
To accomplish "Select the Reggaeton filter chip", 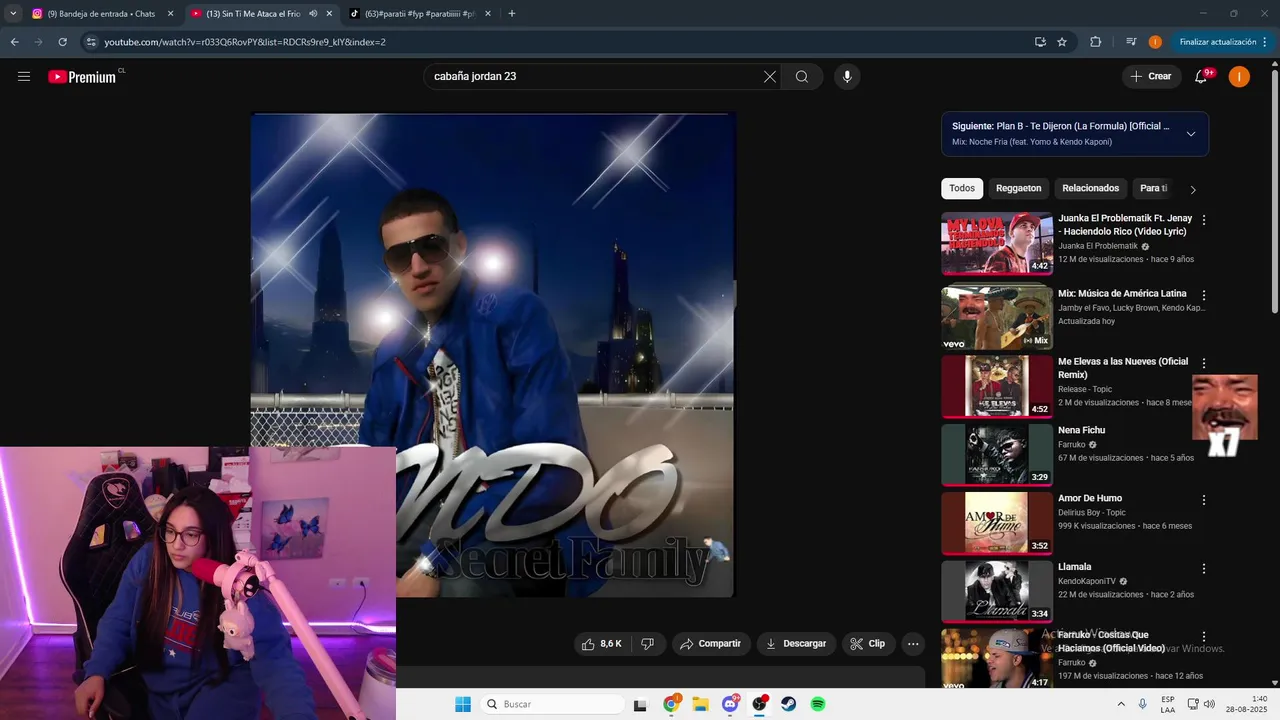I will click(x=1018, y=188).
